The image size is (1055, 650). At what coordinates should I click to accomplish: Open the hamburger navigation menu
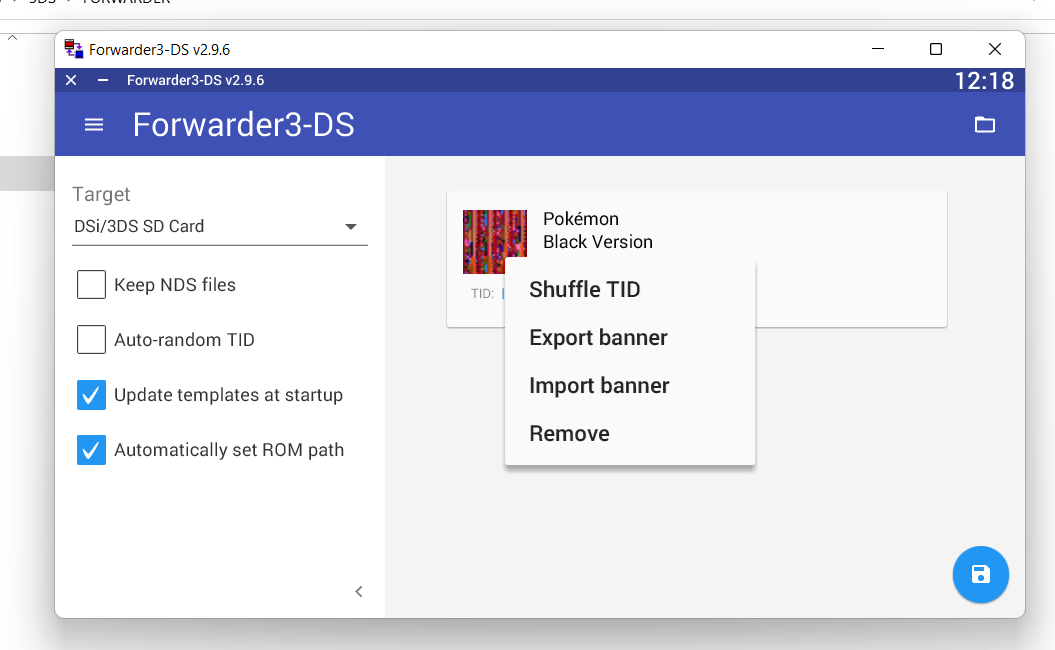coord(94,125)
